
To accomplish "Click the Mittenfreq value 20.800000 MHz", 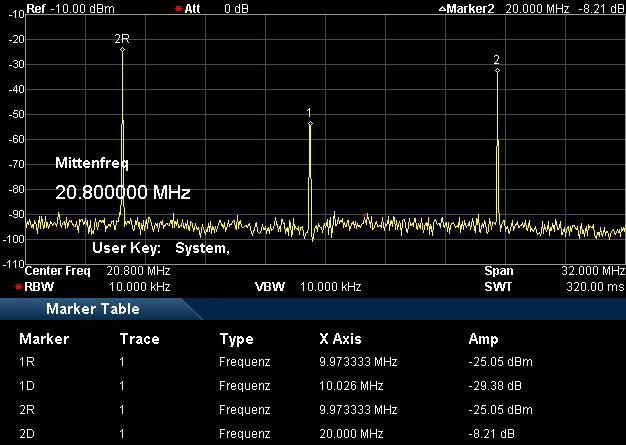I will (x=122, y=192).
